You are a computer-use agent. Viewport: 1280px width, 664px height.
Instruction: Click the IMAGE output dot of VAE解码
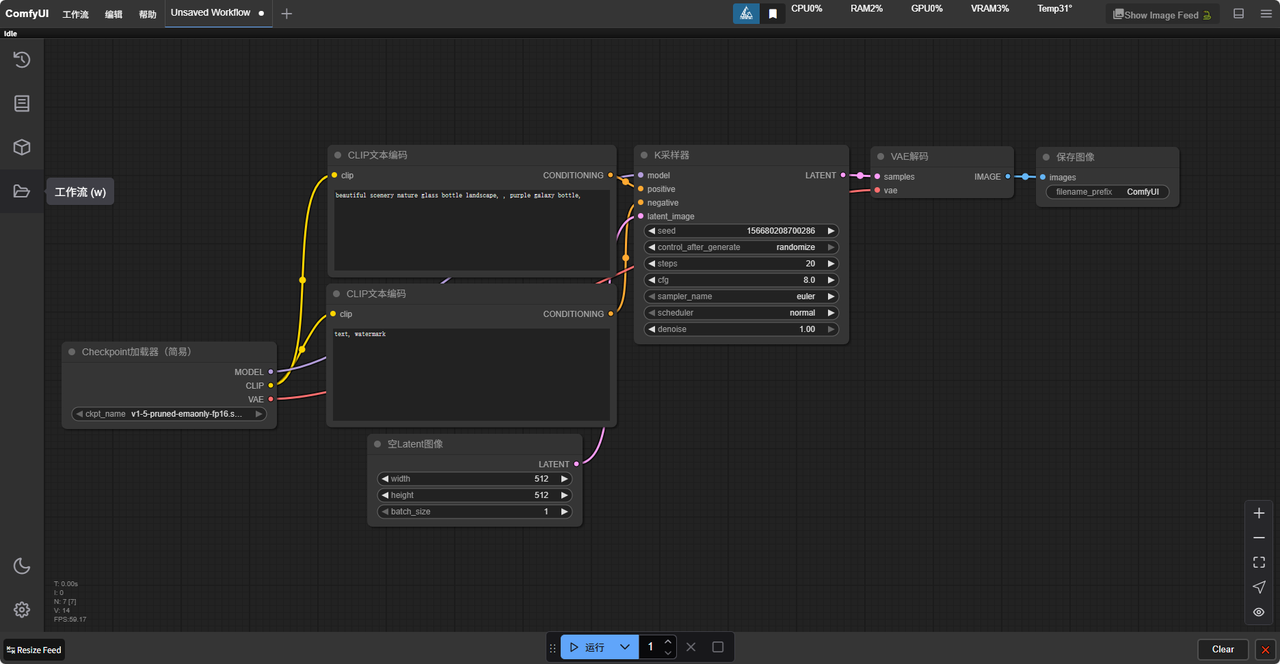1007,176
